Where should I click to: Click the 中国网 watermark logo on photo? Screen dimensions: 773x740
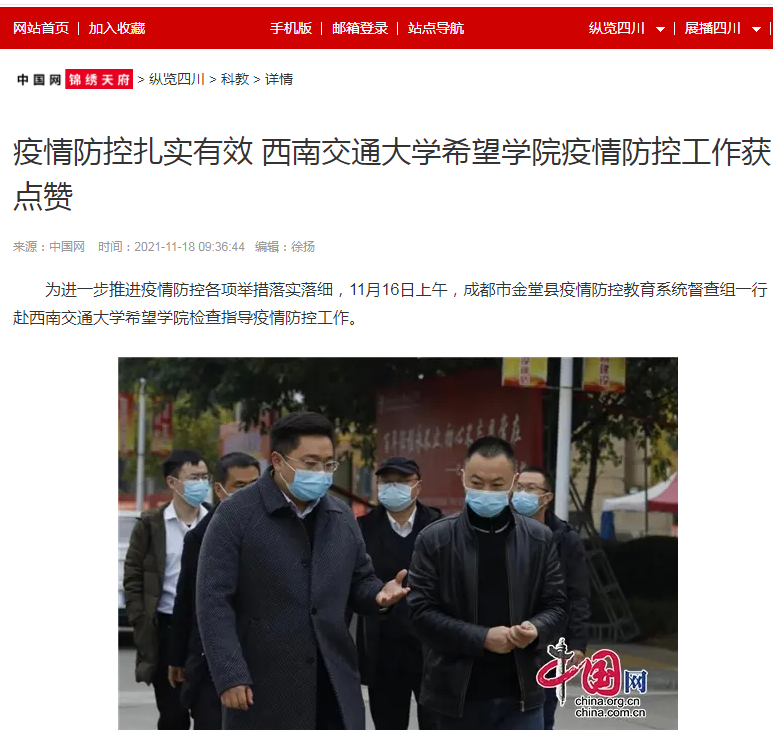(593, 678)
